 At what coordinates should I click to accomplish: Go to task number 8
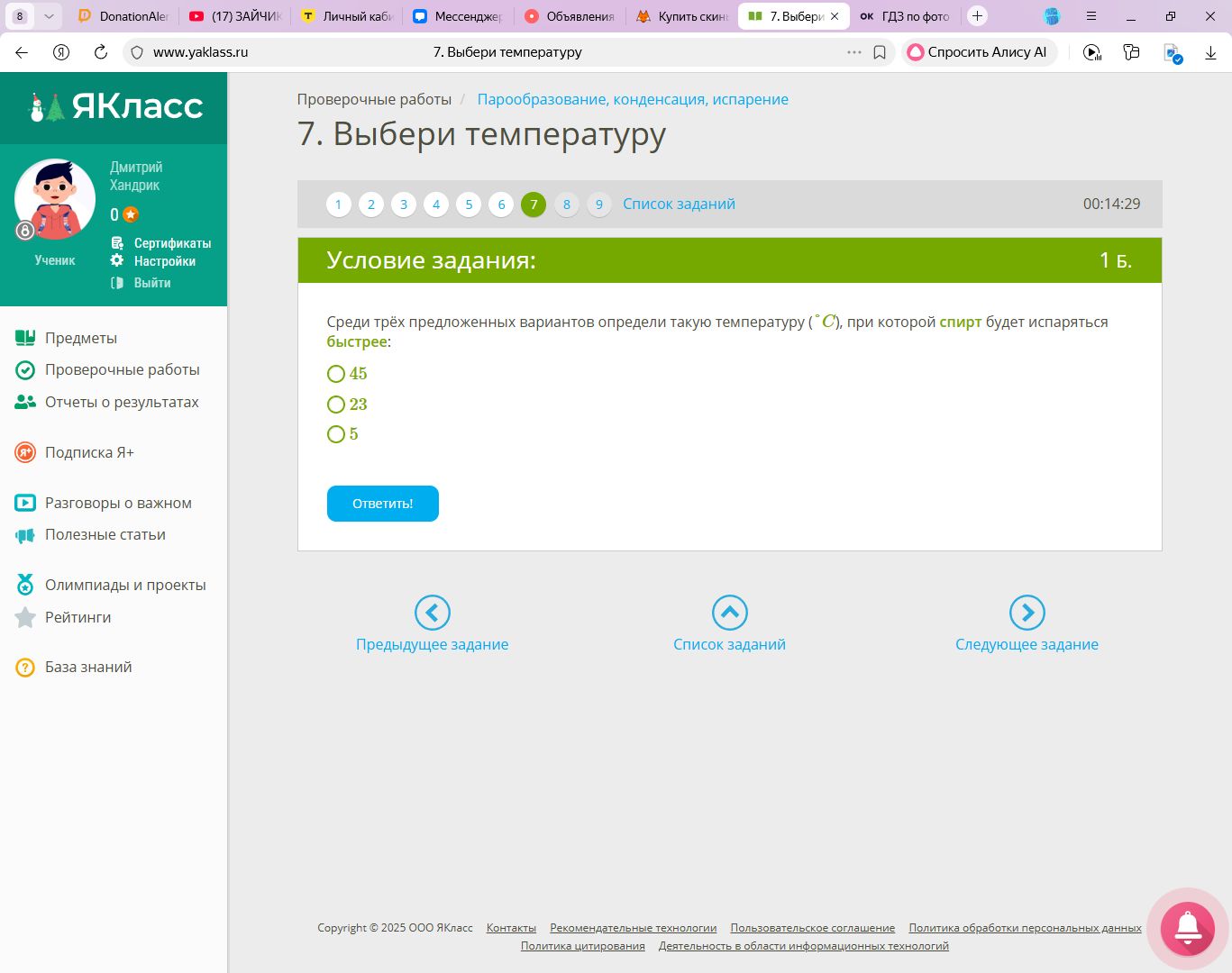click(566, 205)
